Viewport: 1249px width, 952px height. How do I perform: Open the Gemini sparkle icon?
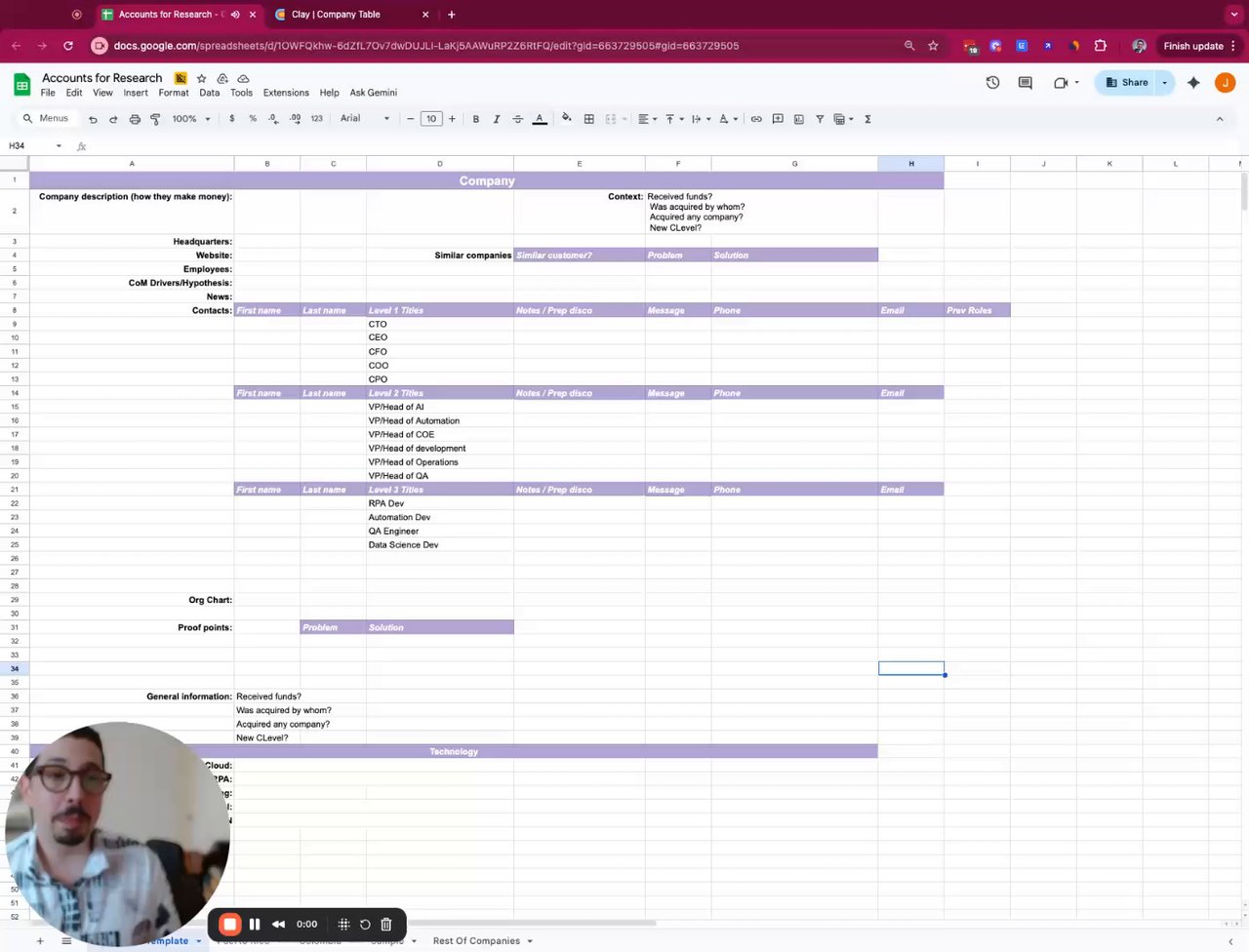(1193, 83)
